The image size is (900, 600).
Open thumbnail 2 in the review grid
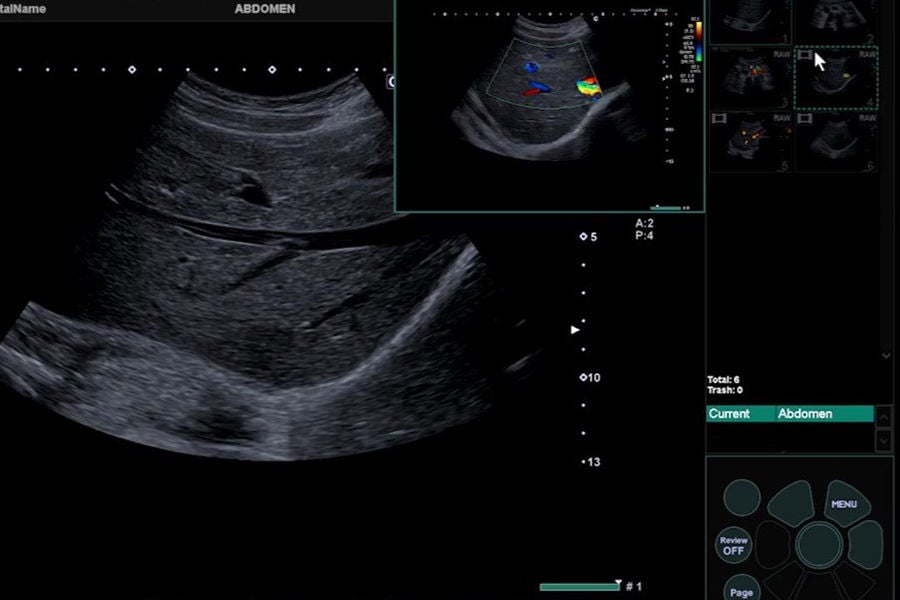(x=836, y=22)
